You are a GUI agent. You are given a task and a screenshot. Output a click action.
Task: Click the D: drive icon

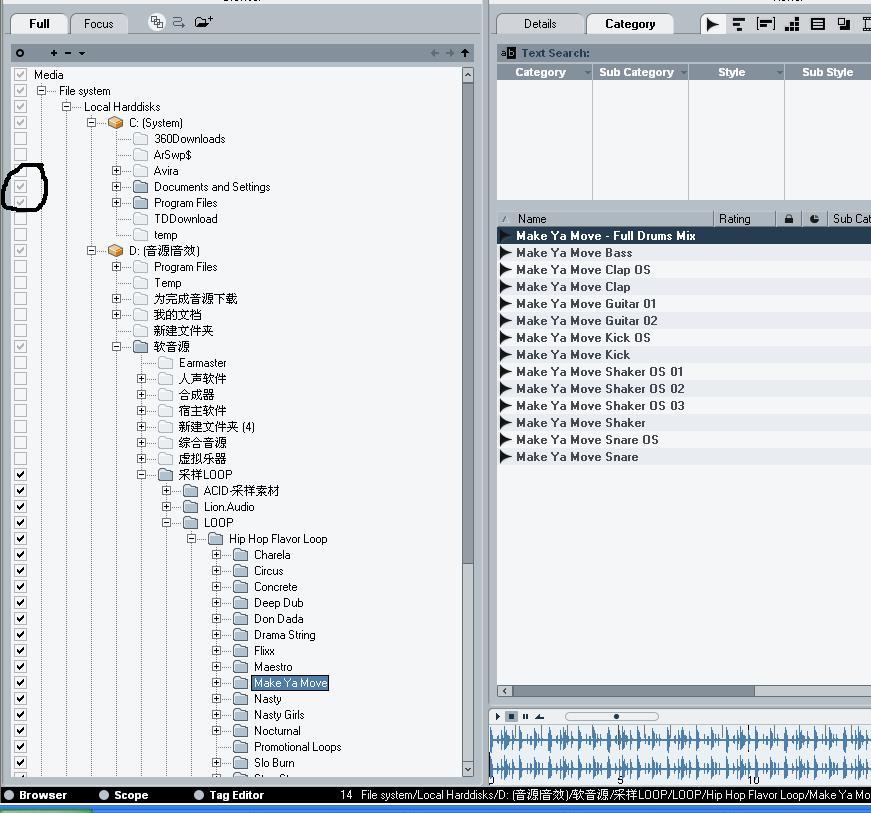116,250
